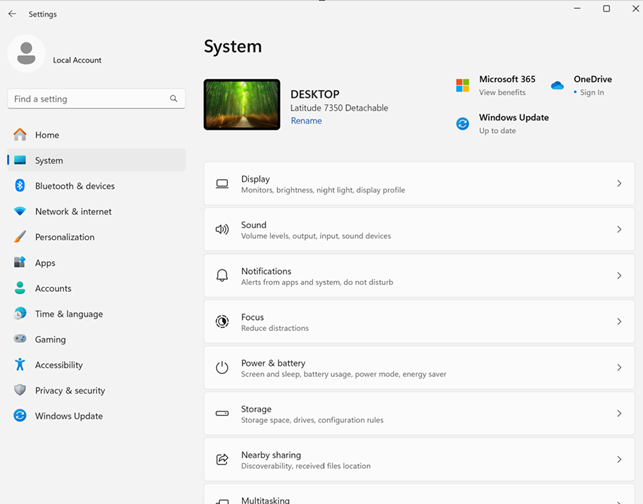The width and height of the screenshot is (643, 504).
Task: Click 'Monitors, brightness, night light, display profile' text
Action: coord(323,190)
